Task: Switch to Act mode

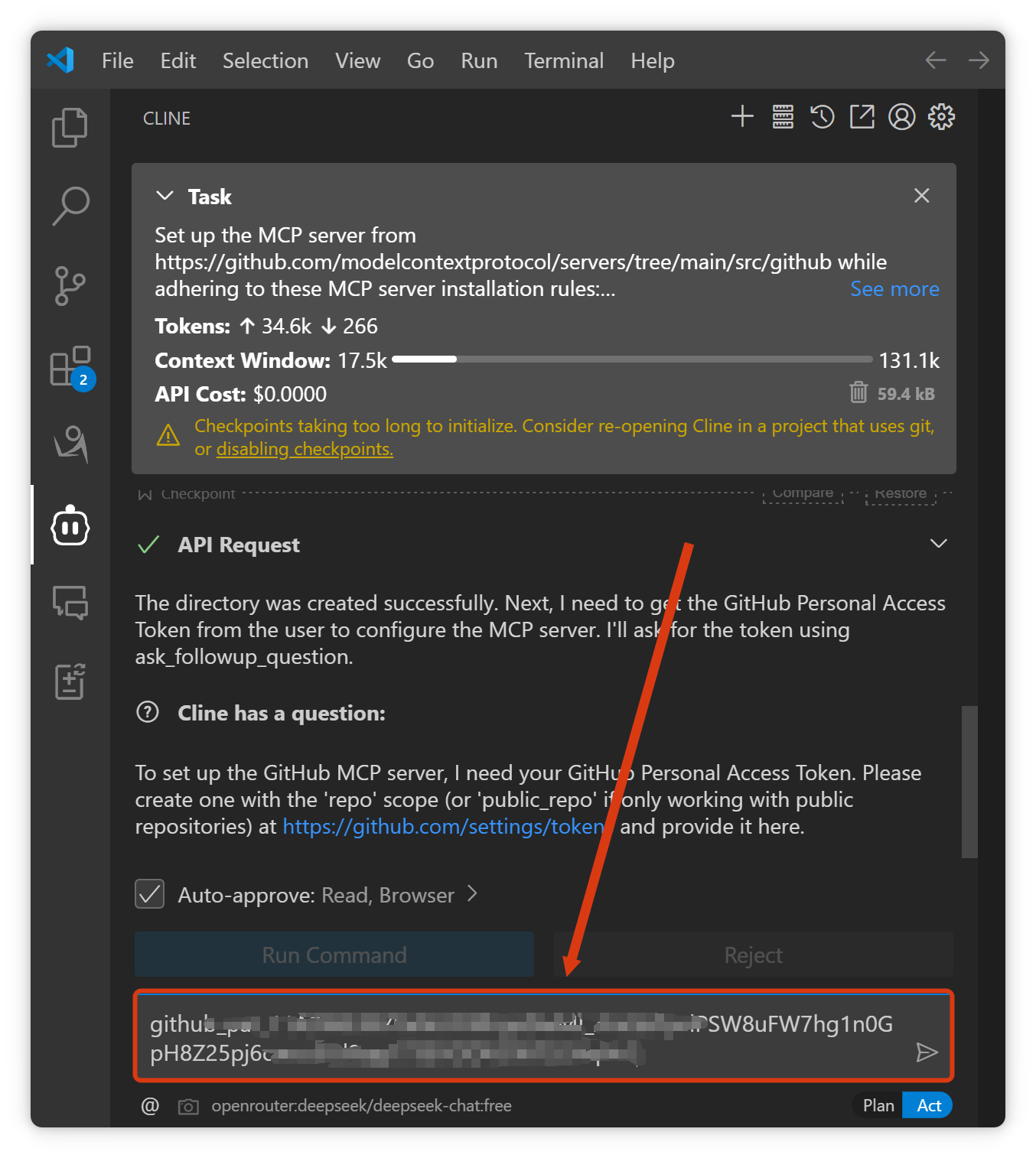Action: [928, 1105]
